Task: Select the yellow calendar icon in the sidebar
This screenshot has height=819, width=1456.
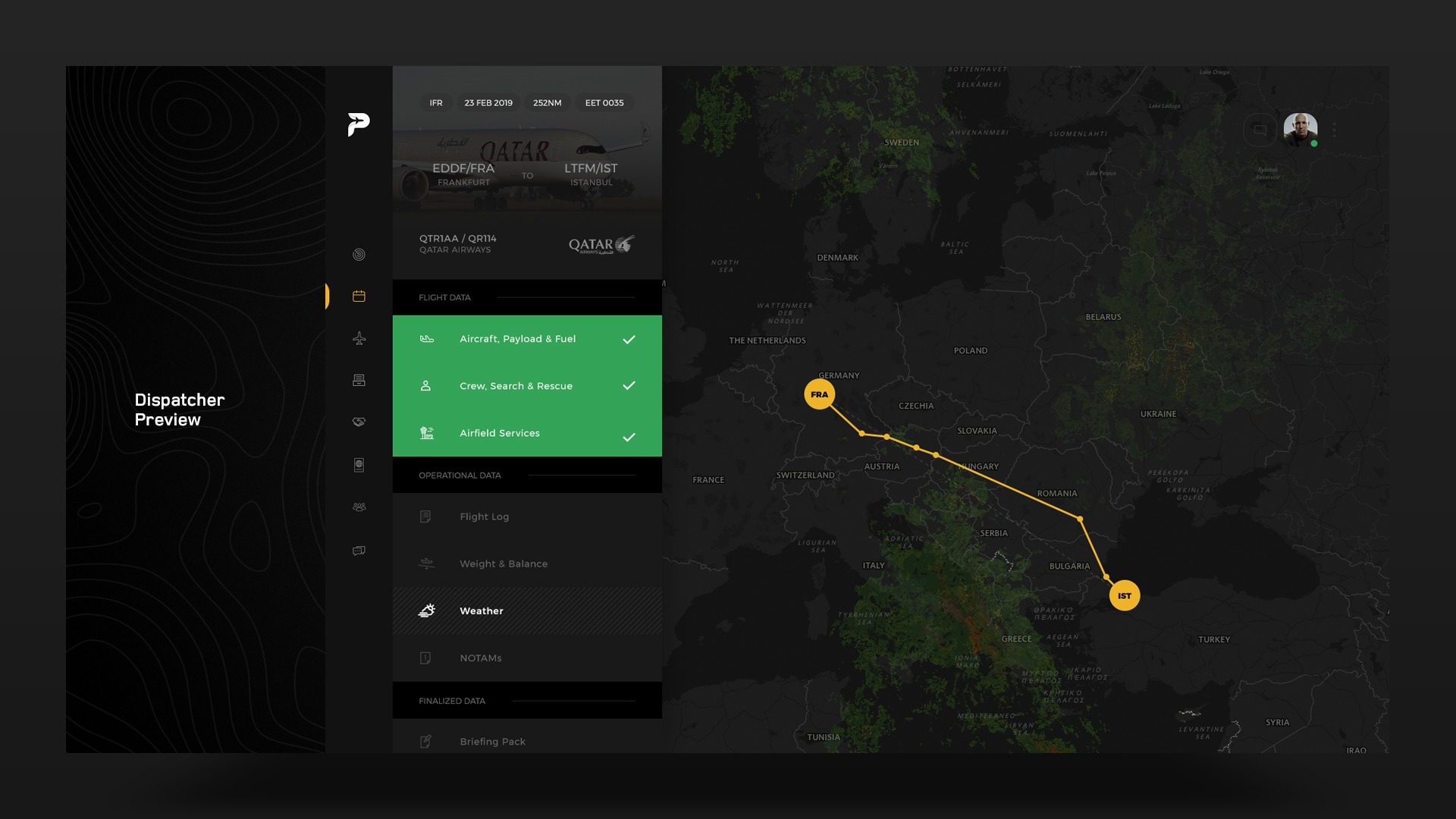Action: click(x=359, y=296)
